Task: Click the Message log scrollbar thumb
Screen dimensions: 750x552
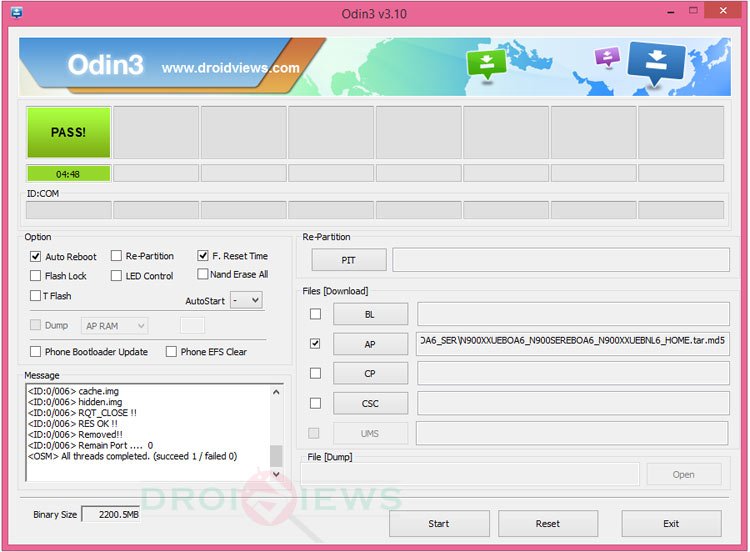Action: pos(276,455)
